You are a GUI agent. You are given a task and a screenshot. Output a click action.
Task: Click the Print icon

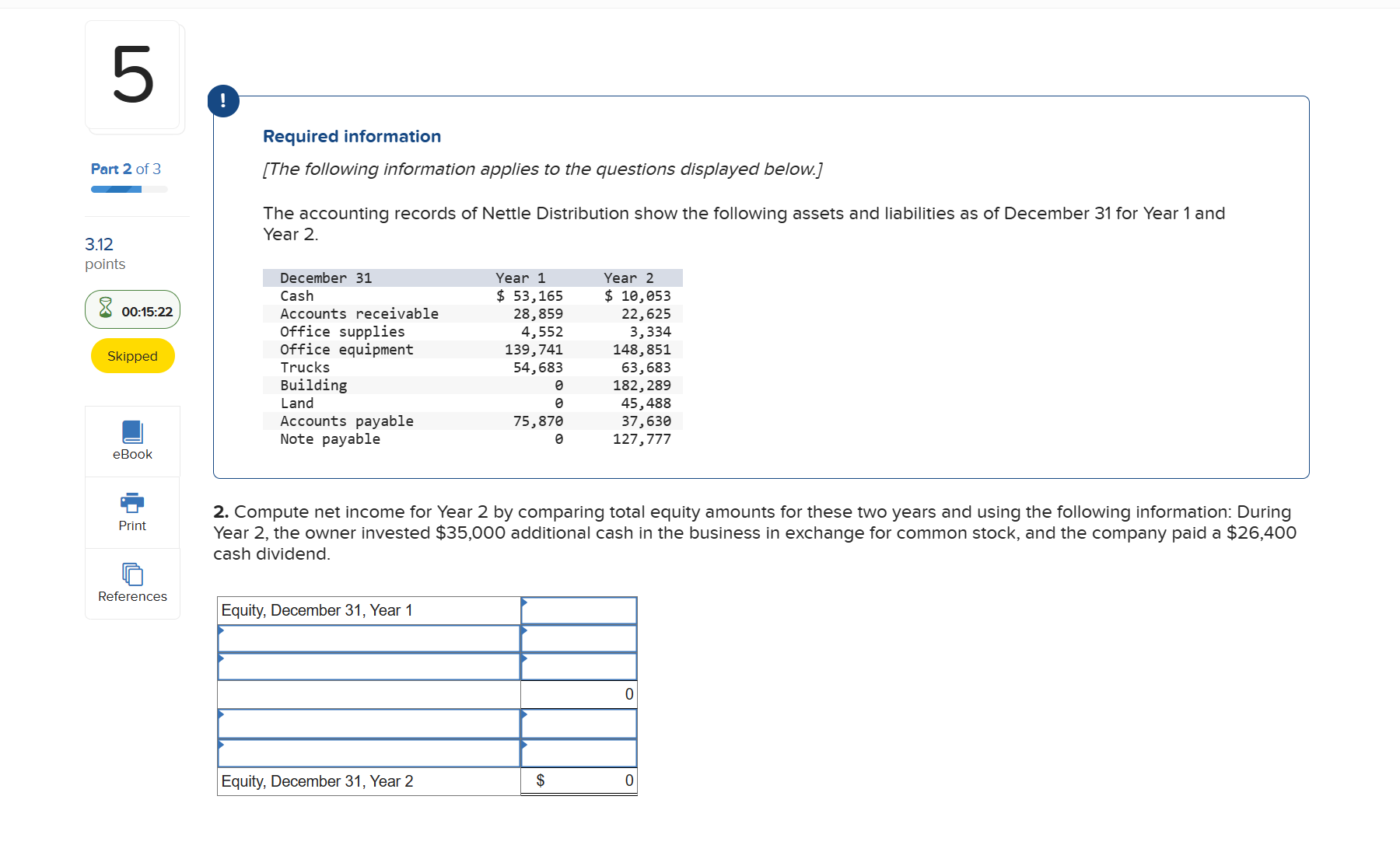click(132, 502)
